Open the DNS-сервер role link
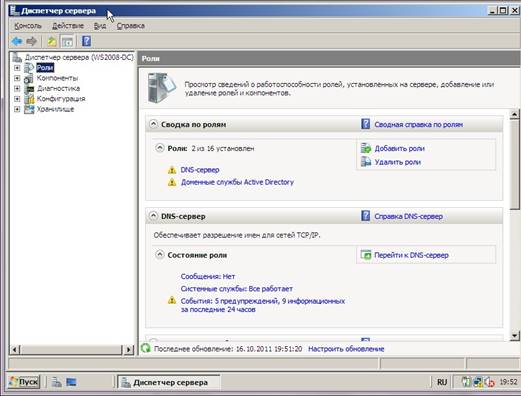This screenshot has width=521, height=396. pyautogui.click(x=200, y=170)
